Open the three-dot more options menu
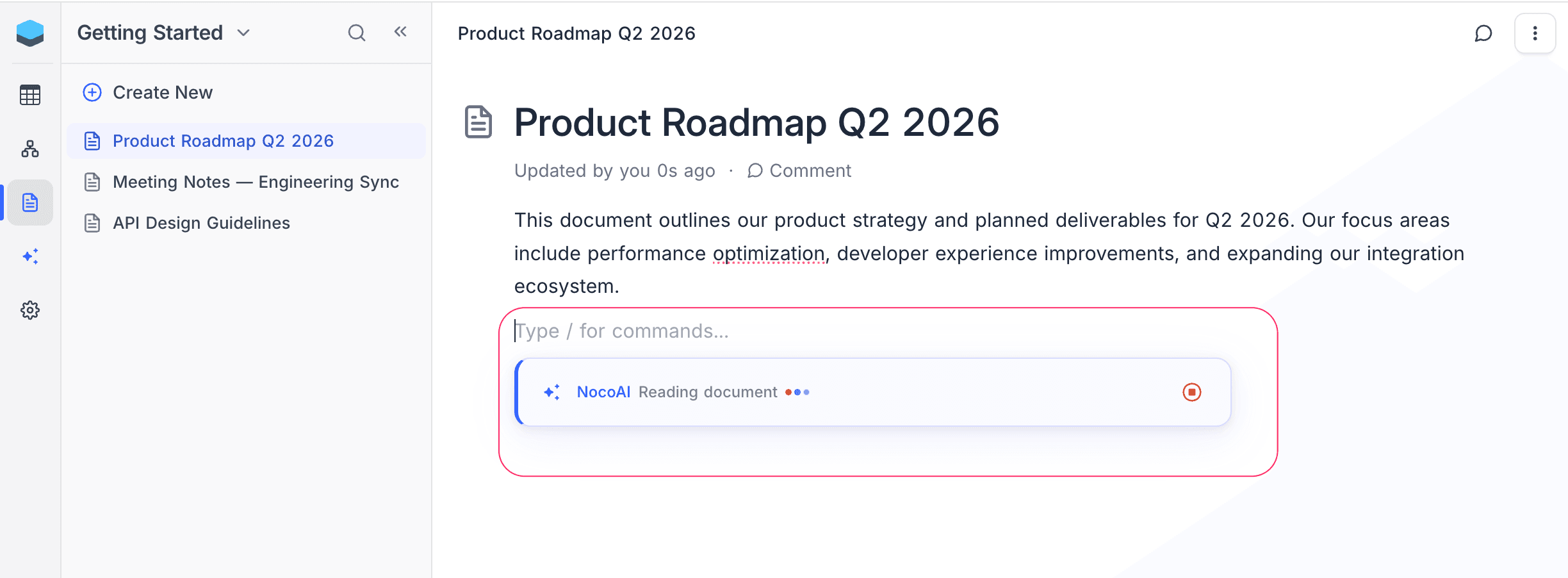The width and height of the screenshot is (1568, 578). click(x=1535, y=33)
